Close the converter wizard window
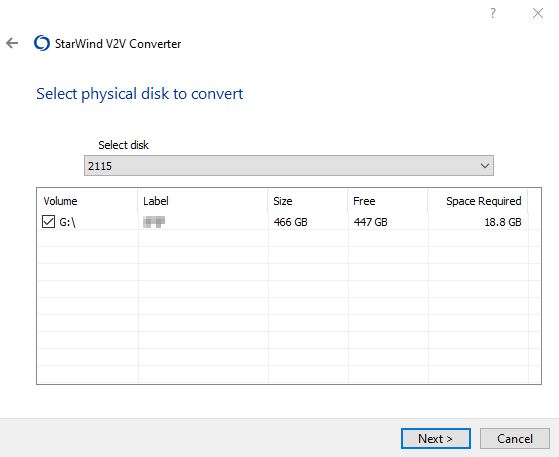 538,14
